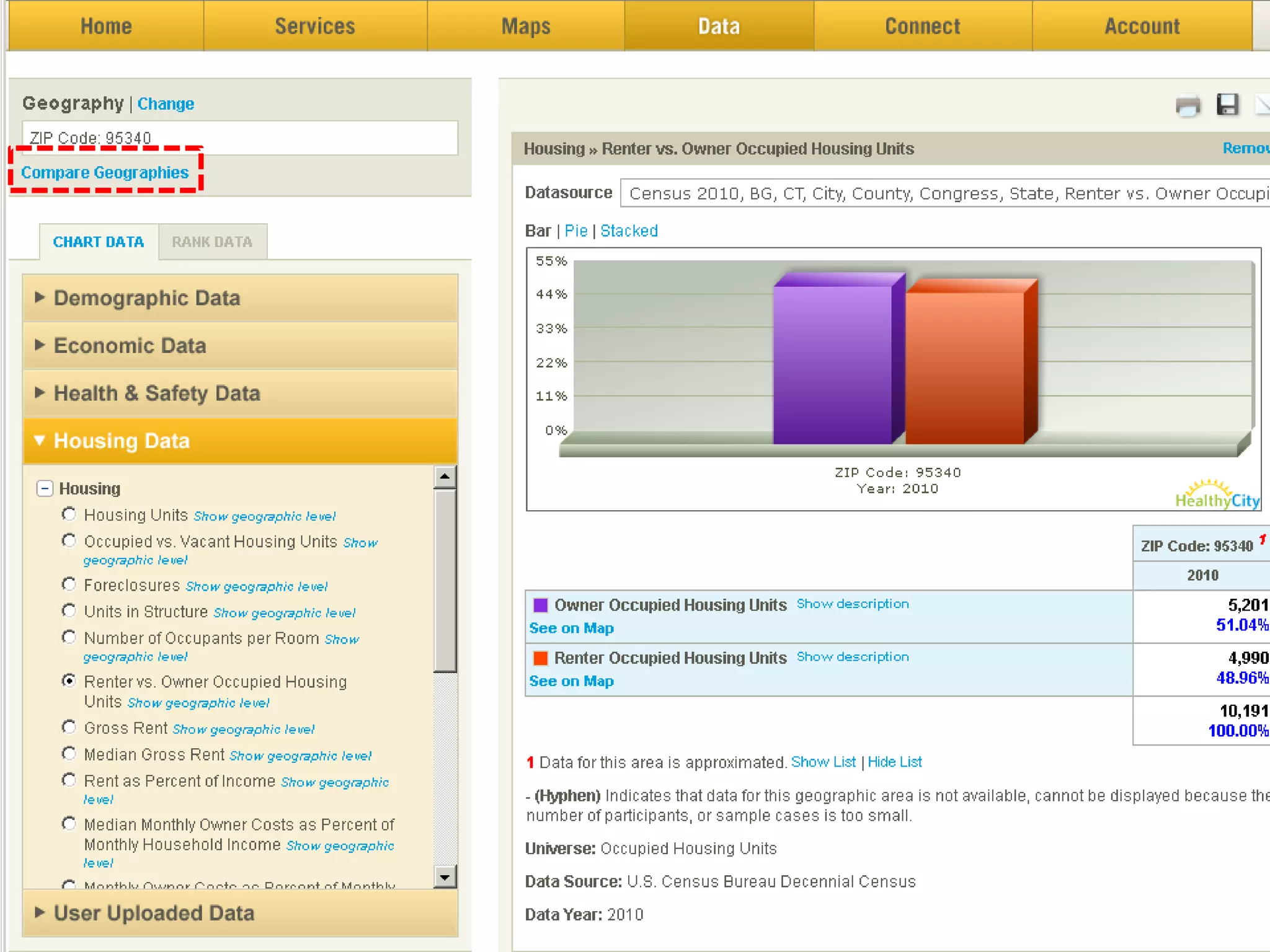Switch to the RANK DATA tab
This screenshot has height=952, width=1270.
pos(212,242)
